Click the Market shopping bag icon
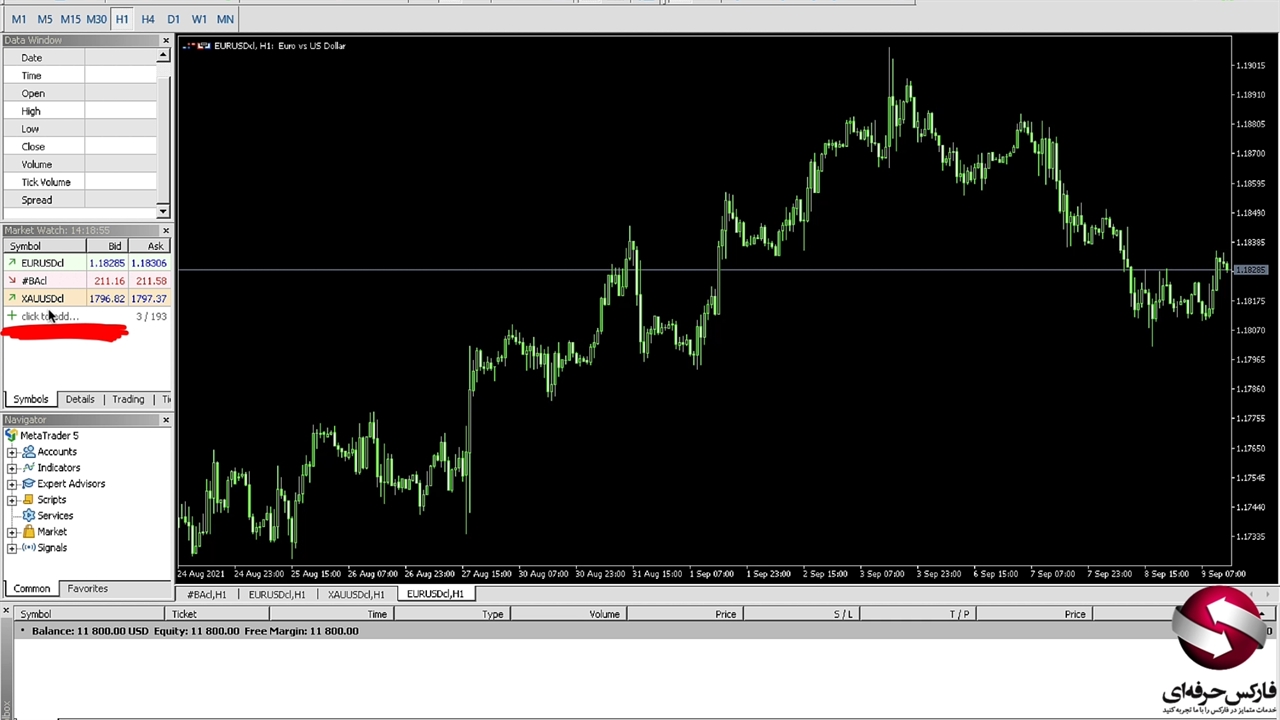This screenshot has height=720, width=1280. pos(28,532)
